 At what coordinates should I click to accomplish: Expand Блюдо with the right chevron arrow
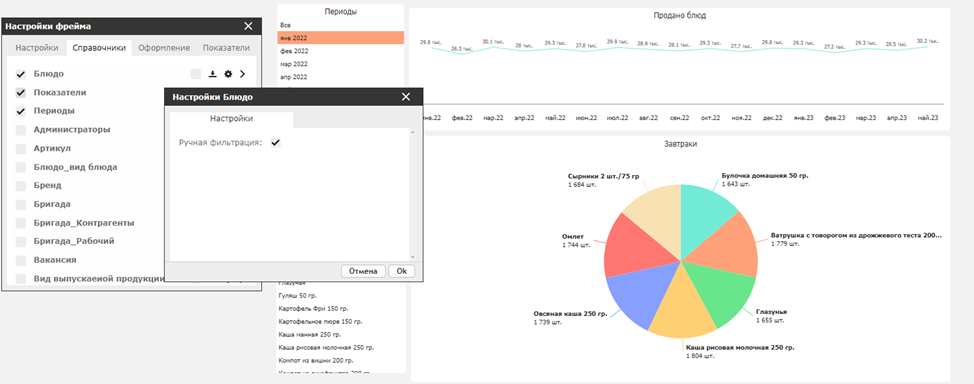click(242, 74)
